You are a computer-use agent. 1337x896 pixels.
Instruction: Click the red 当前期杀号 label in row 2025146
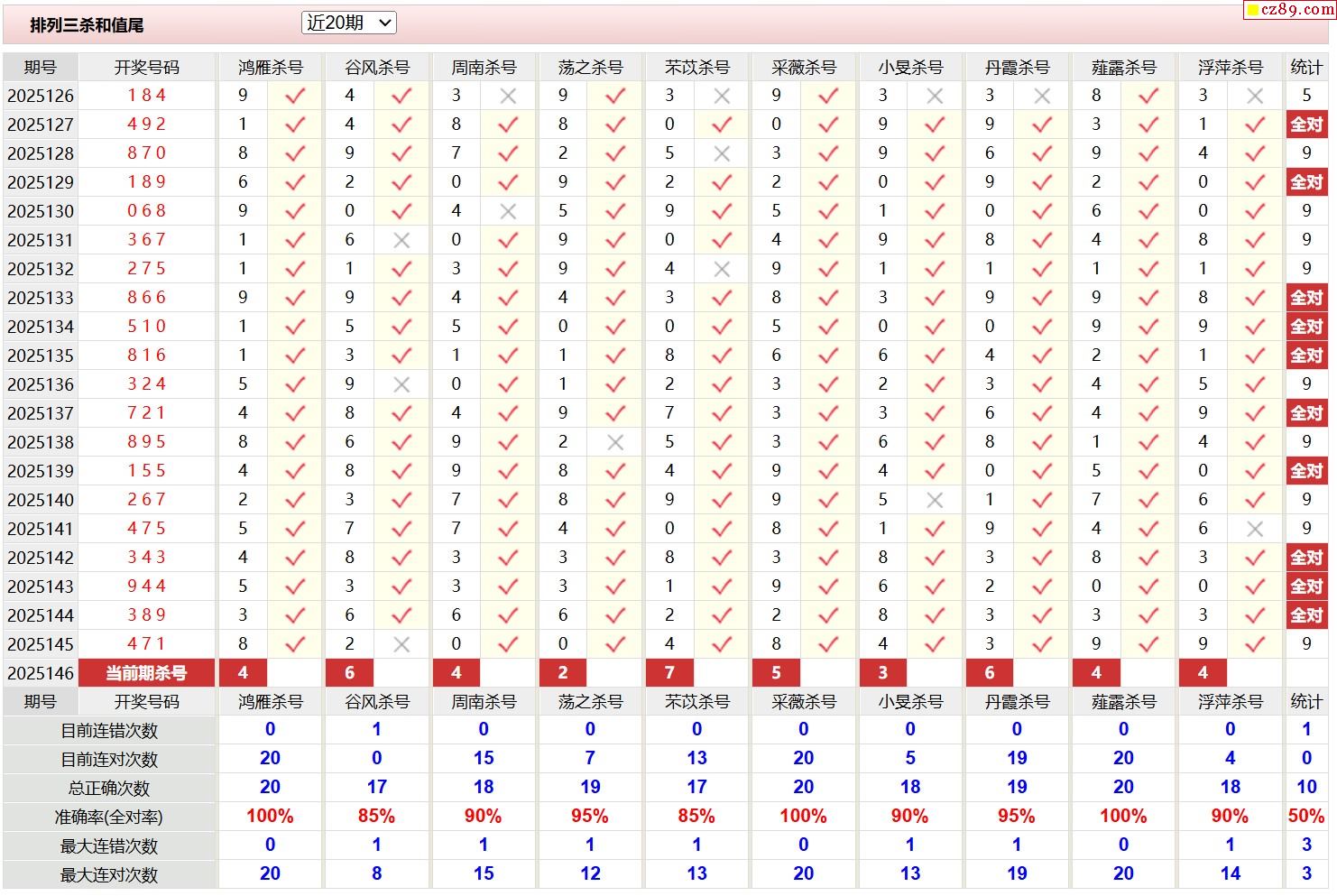point(146,673)
